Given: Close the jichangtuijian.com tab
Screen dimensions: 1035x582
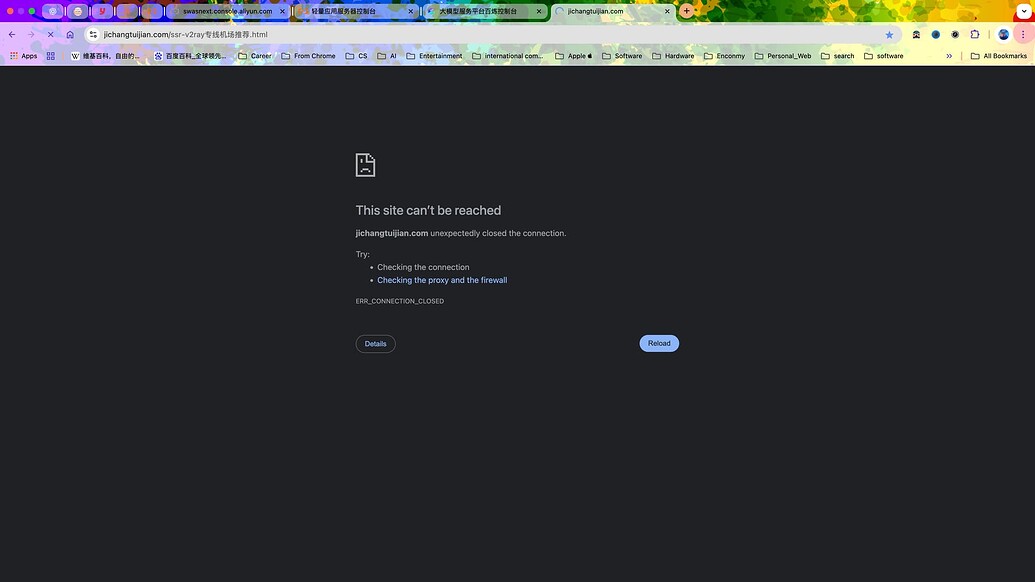Looking at the screenshot, I should [667, 11].
